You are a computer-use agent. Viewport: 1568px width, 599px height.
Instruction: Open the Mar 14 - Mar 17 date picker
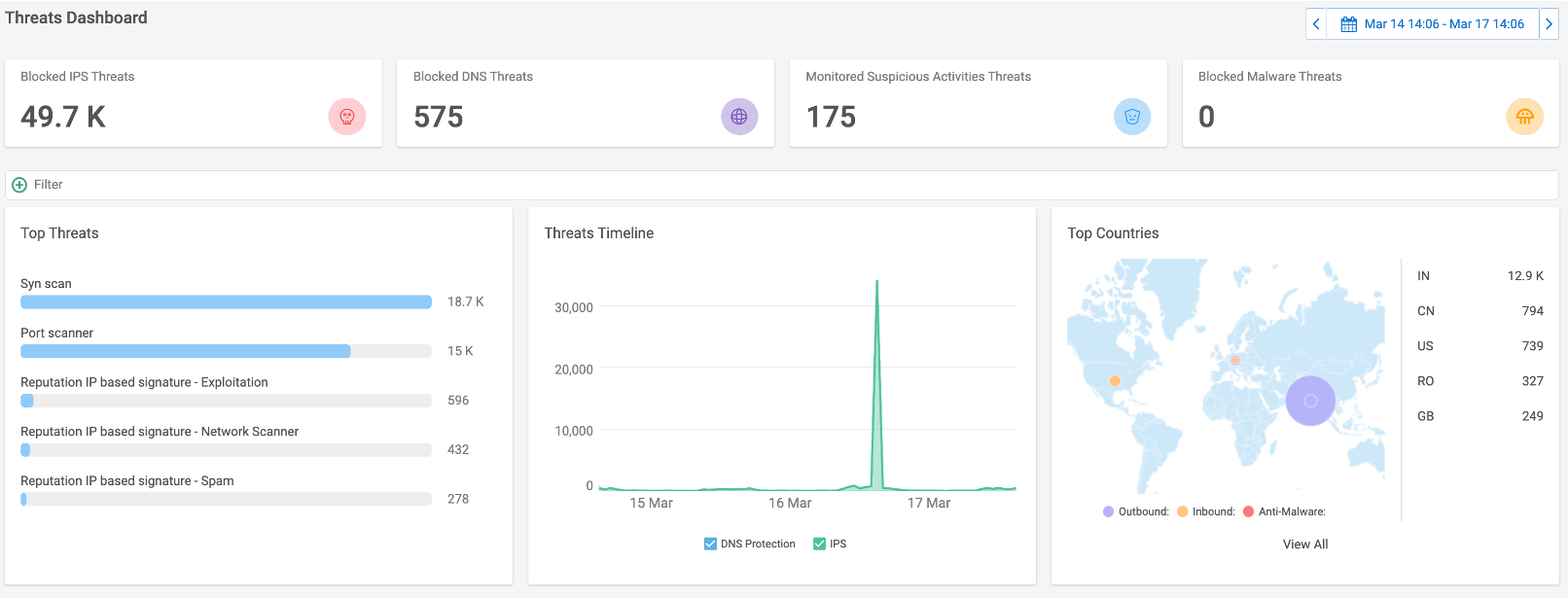1433,24
